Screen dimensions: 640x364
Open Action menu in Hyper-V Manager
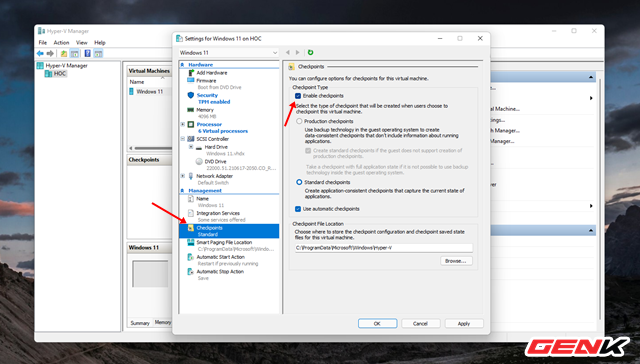coord(61,42)
